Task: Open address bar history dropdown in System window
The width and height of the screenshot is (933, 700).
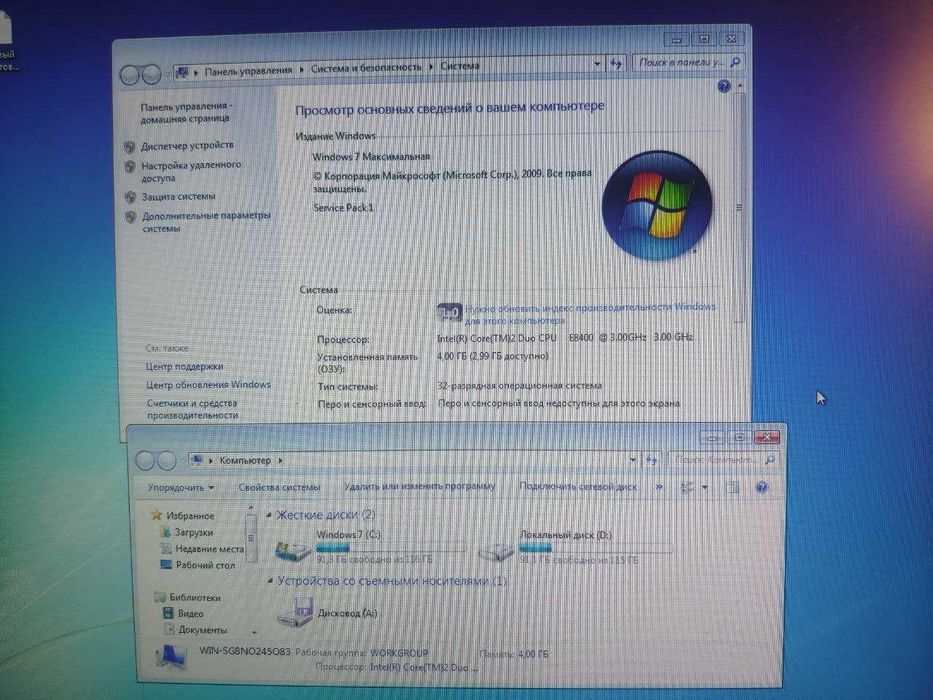Action: click(597, 64)
